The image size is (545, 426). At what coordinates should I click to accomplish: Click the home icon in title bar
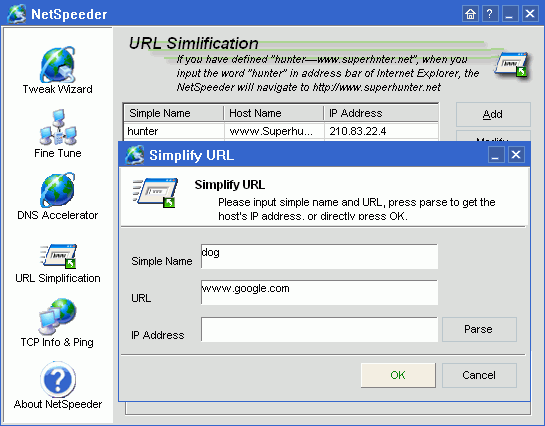pos(470,14)
